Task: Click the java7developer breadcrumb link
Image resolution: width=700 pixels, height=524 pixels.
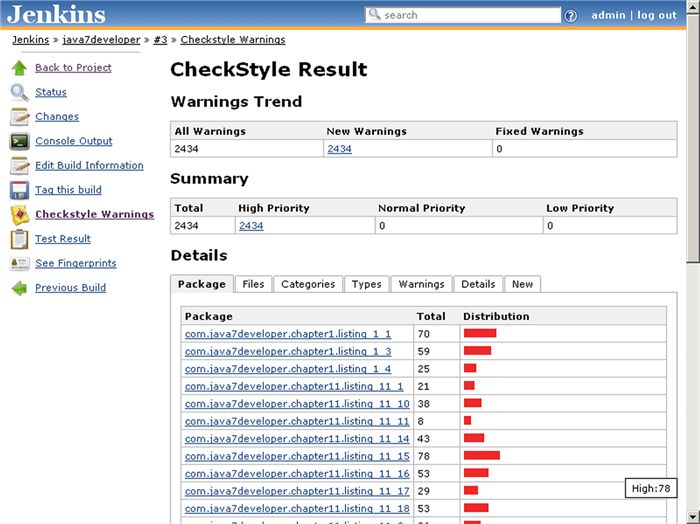Action: click(x=101, y=40)
